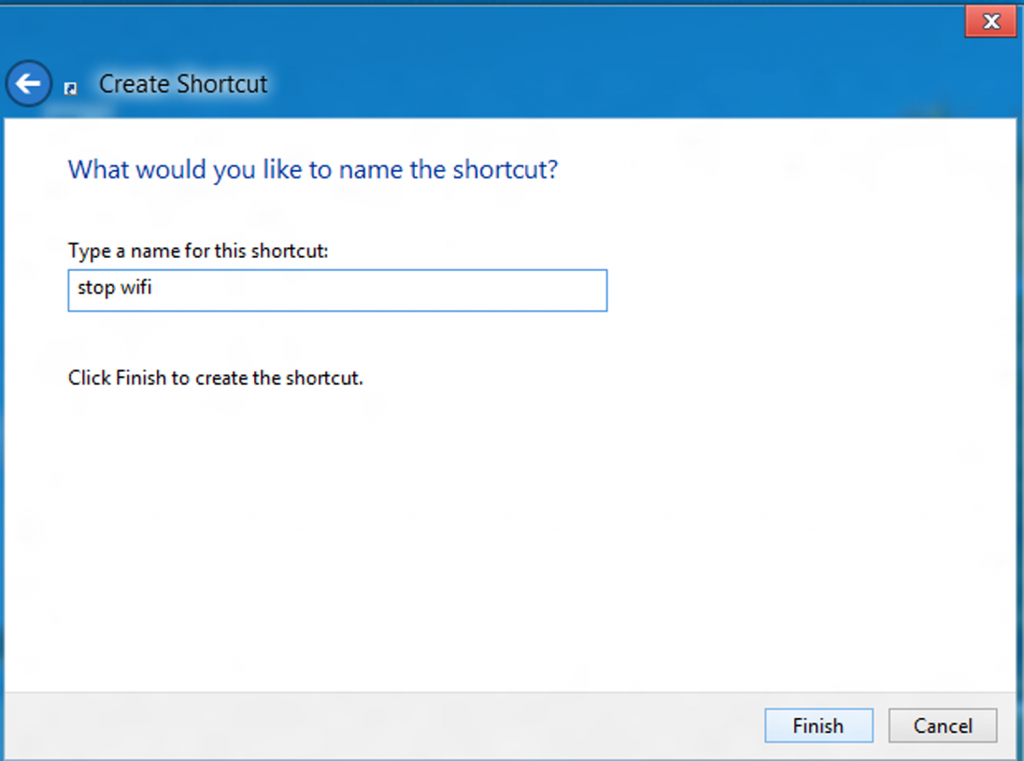The image size is (1024, 761).
Task: Click the word "Create" in the window title
Action: 131,84
